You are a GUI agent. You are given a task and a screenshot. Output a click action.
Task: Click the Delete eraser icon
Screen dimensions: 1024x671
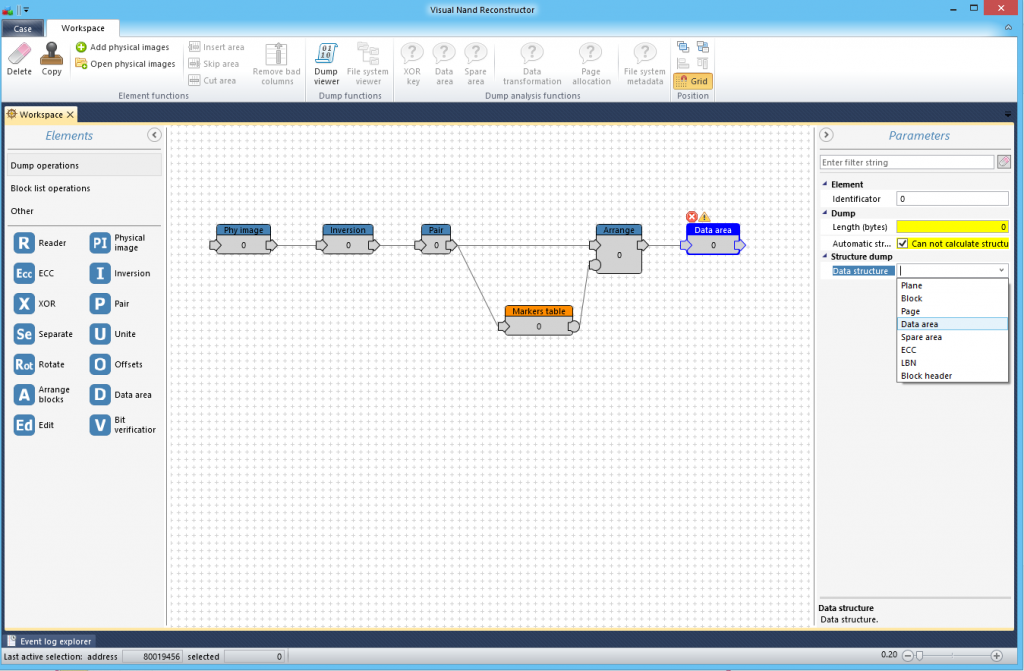[x=19, y=54]
